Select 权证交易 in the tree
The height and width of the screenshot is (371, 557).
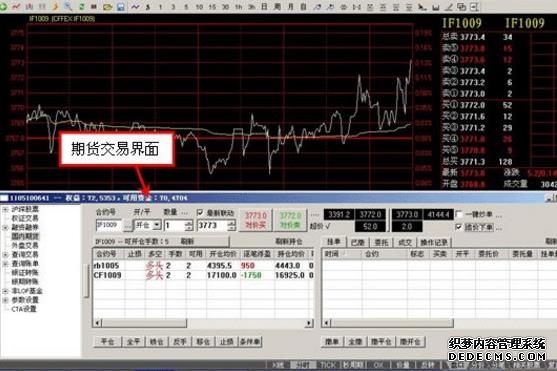click(x=25, y=218)
